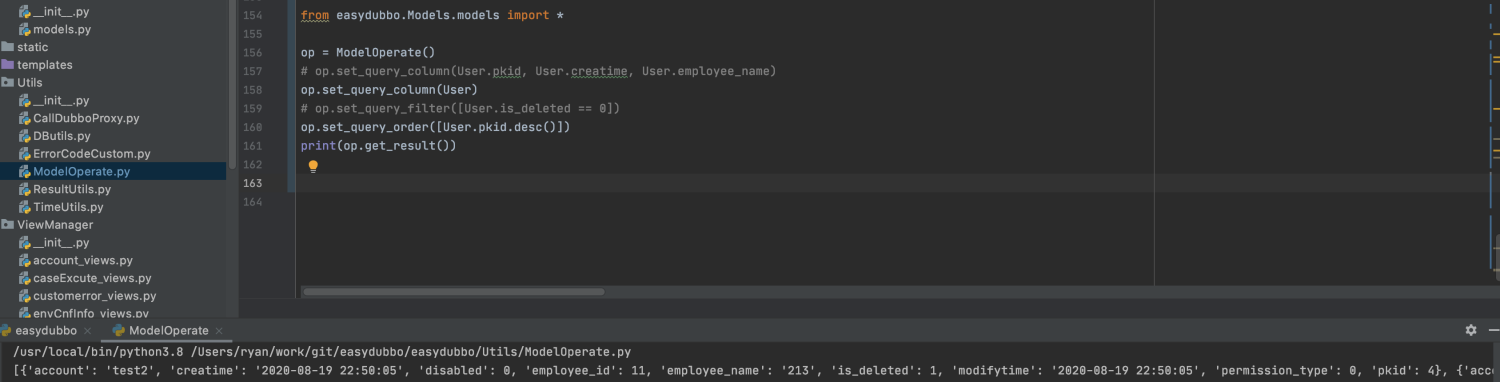Close the easydubbo run tab
1500x382 pixels.
87,331
